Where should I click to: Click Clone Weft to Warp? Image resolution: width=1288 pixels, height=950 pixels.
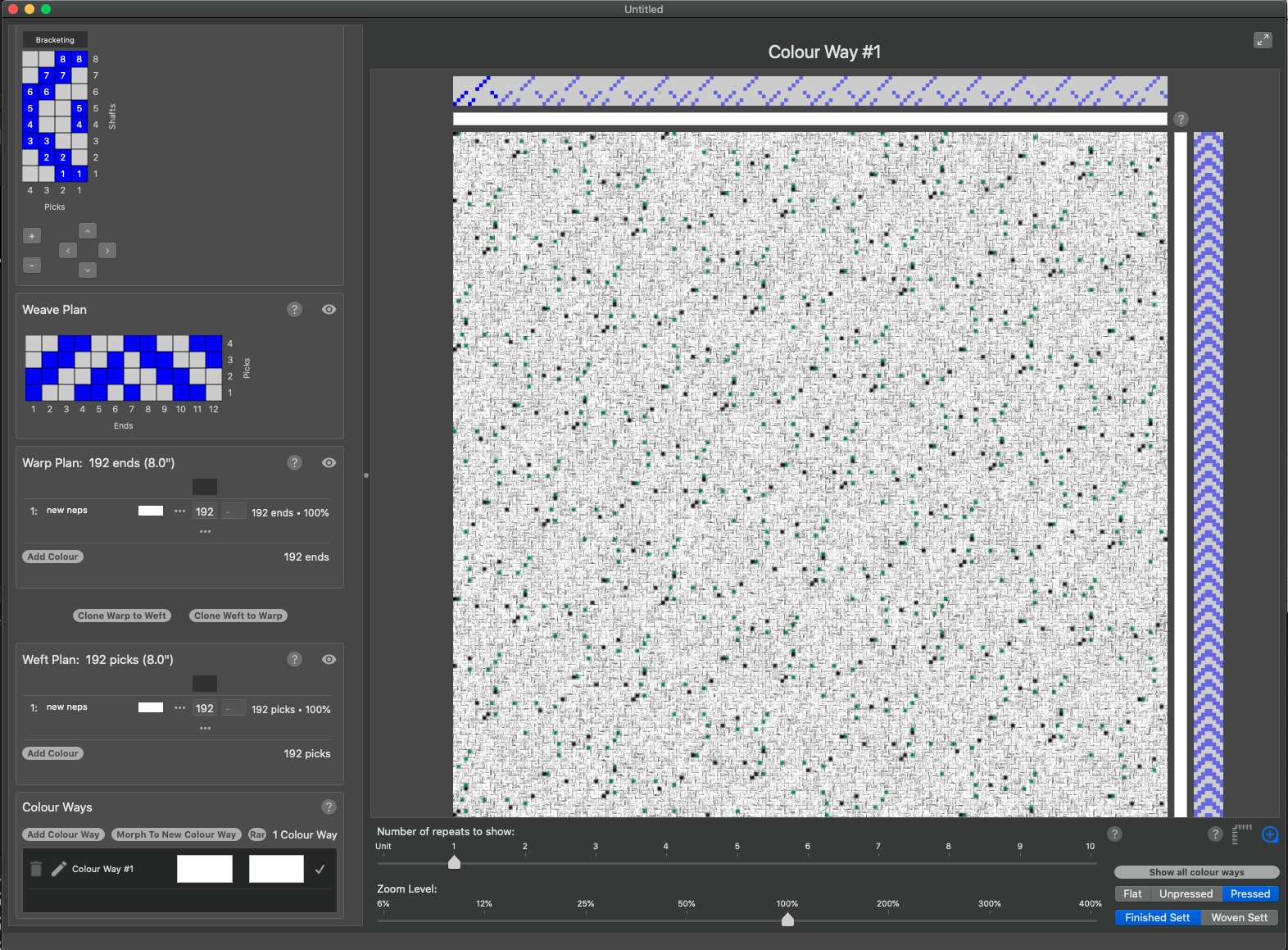tap(238, 616)
